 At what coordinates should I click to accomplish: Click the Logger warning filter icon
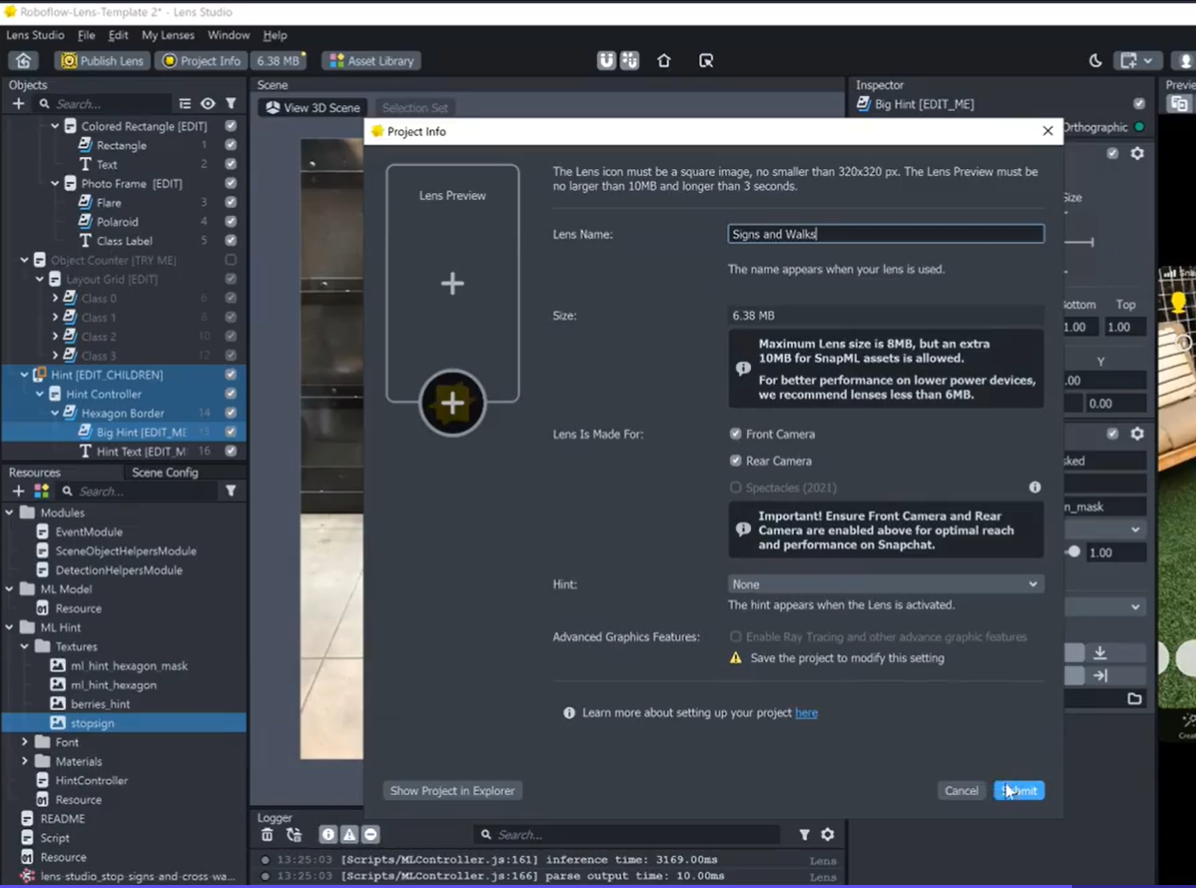pos(349,835)
